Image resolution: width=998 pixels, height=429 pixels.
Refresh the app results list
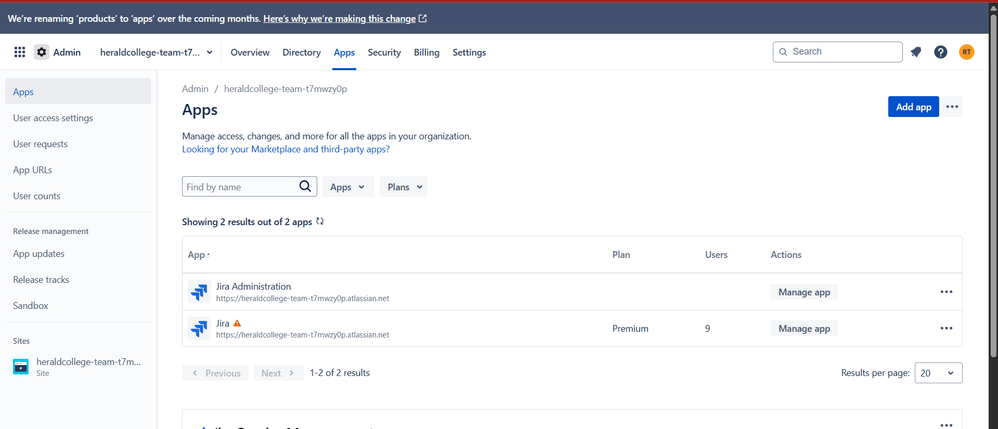[x=320, y=222]
